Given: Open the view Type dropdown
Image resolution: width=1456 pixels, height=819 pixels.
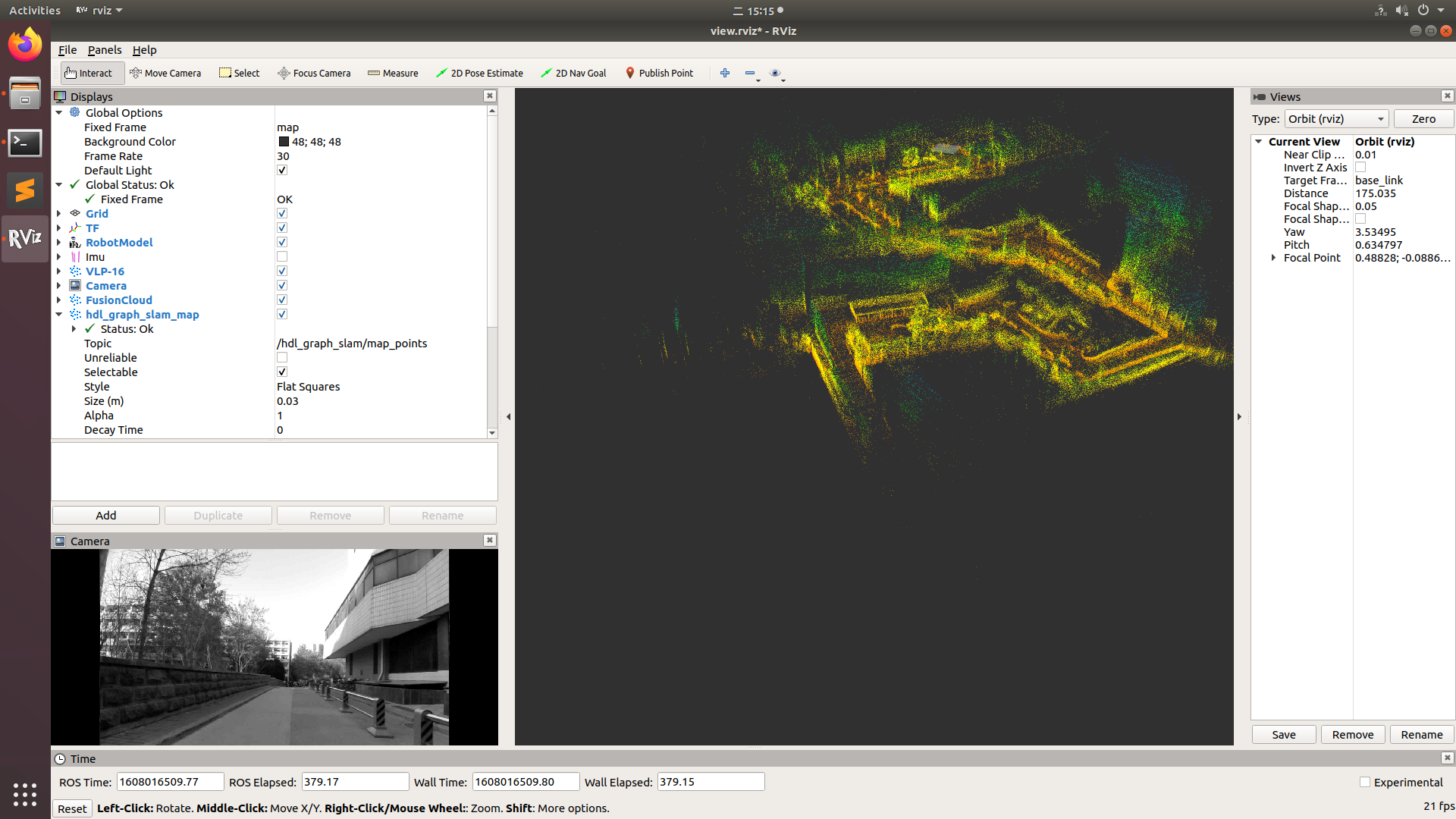Looking at the screenshot, I should 1336,119.
